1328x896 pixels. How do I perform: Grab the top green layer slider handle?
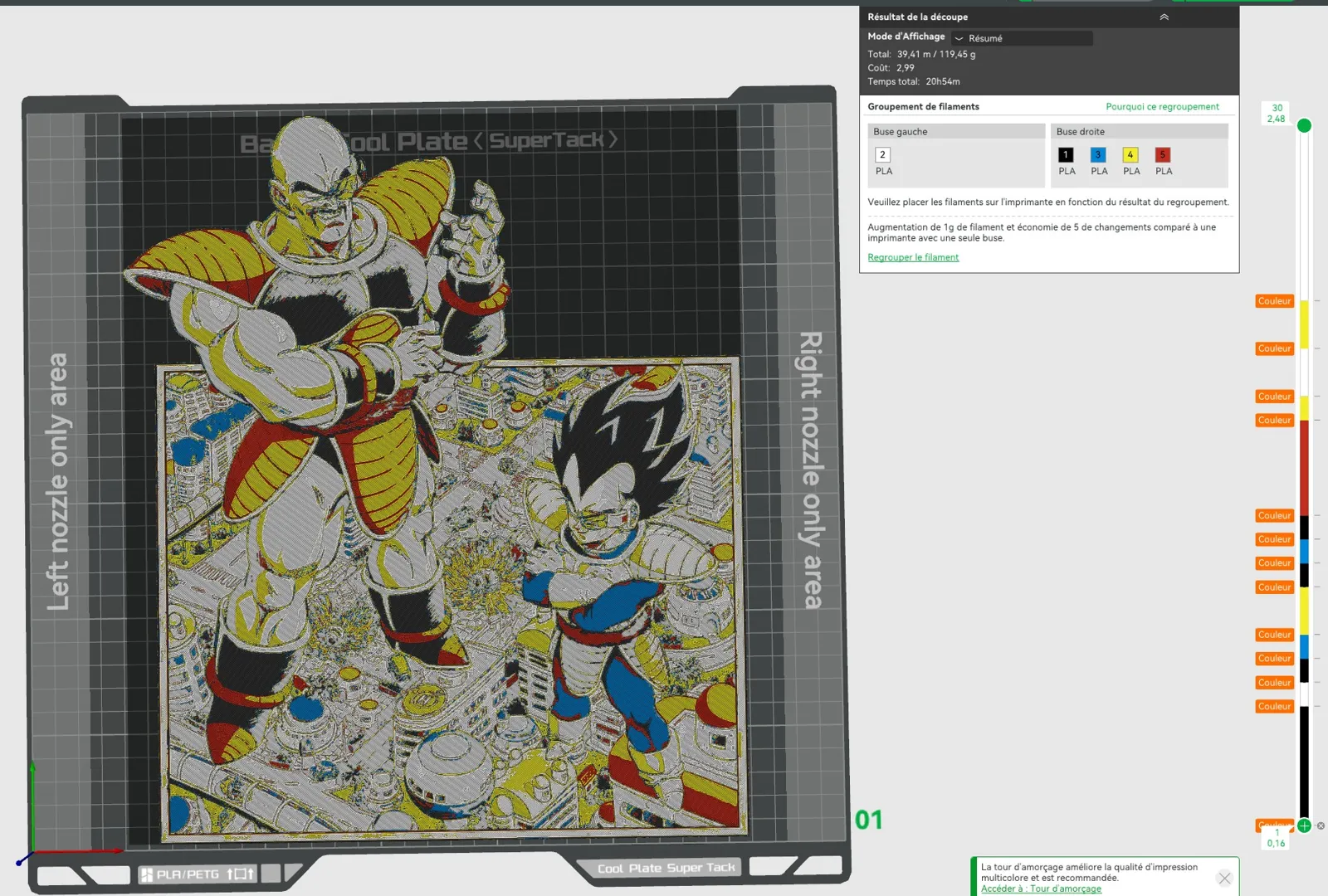(x=1304, y=125)
